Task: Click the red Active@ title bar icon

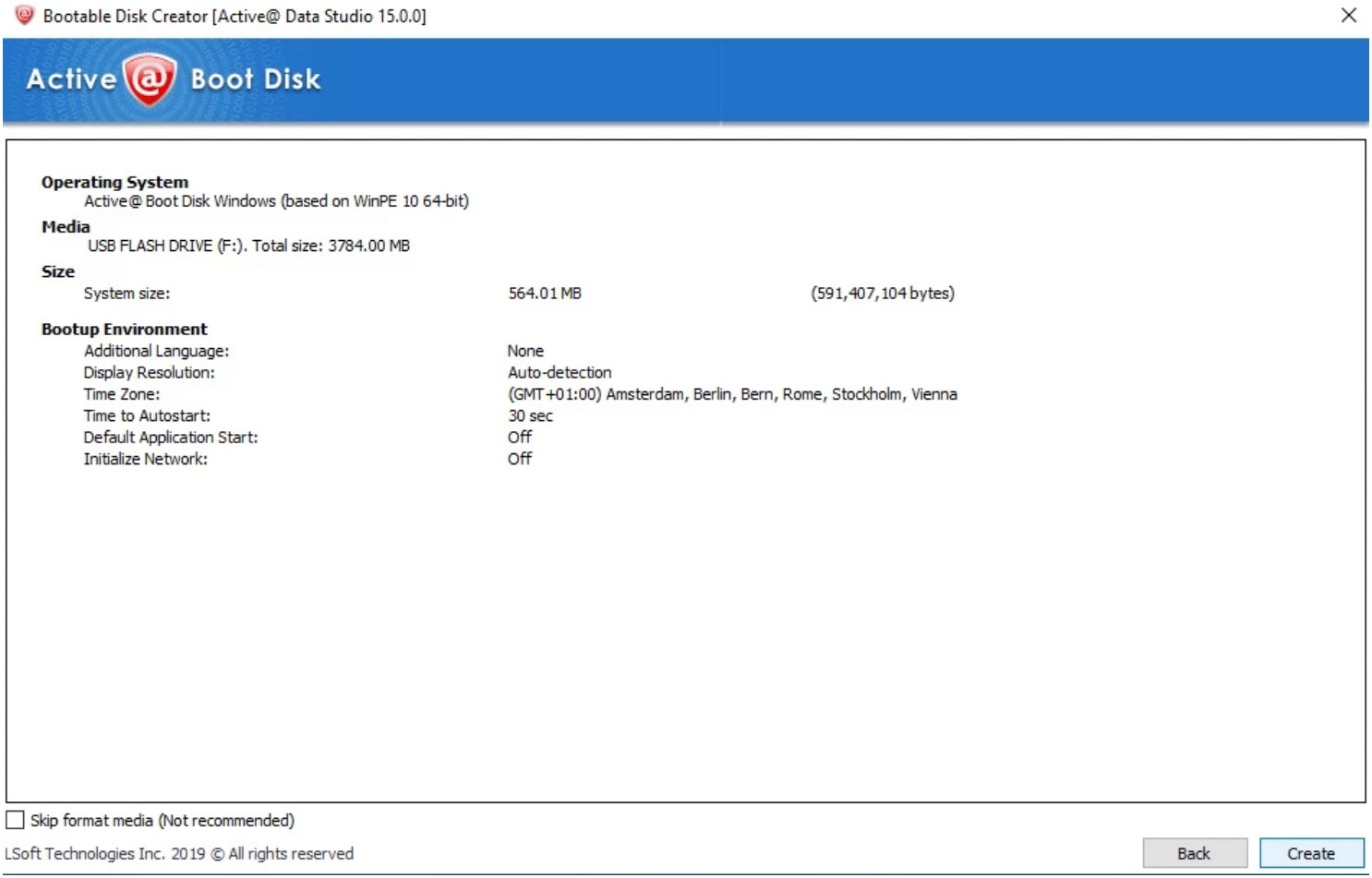Action: [x=28, y=15]
